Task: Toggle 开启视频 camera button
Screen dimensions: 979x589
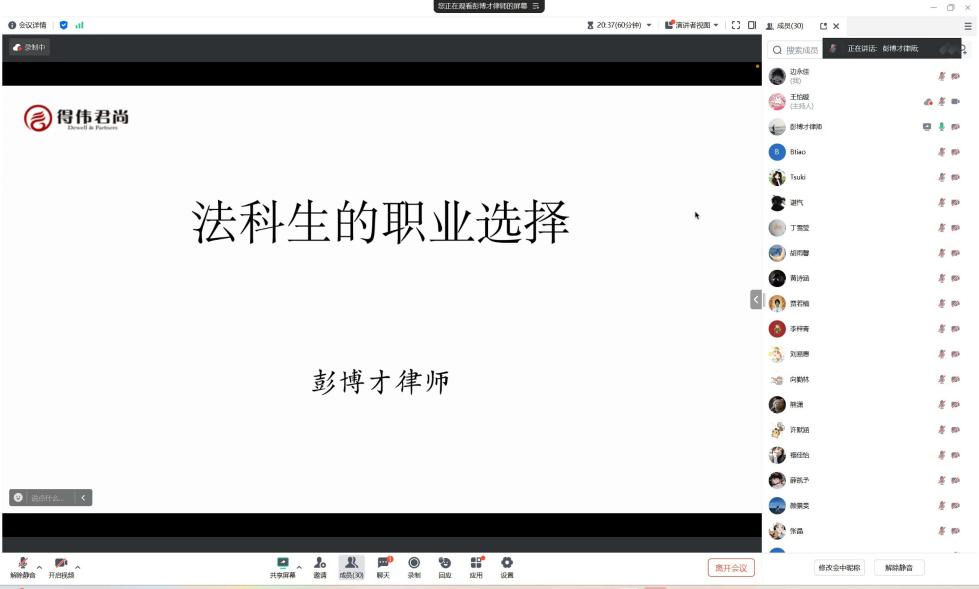Action: point(61,565)
